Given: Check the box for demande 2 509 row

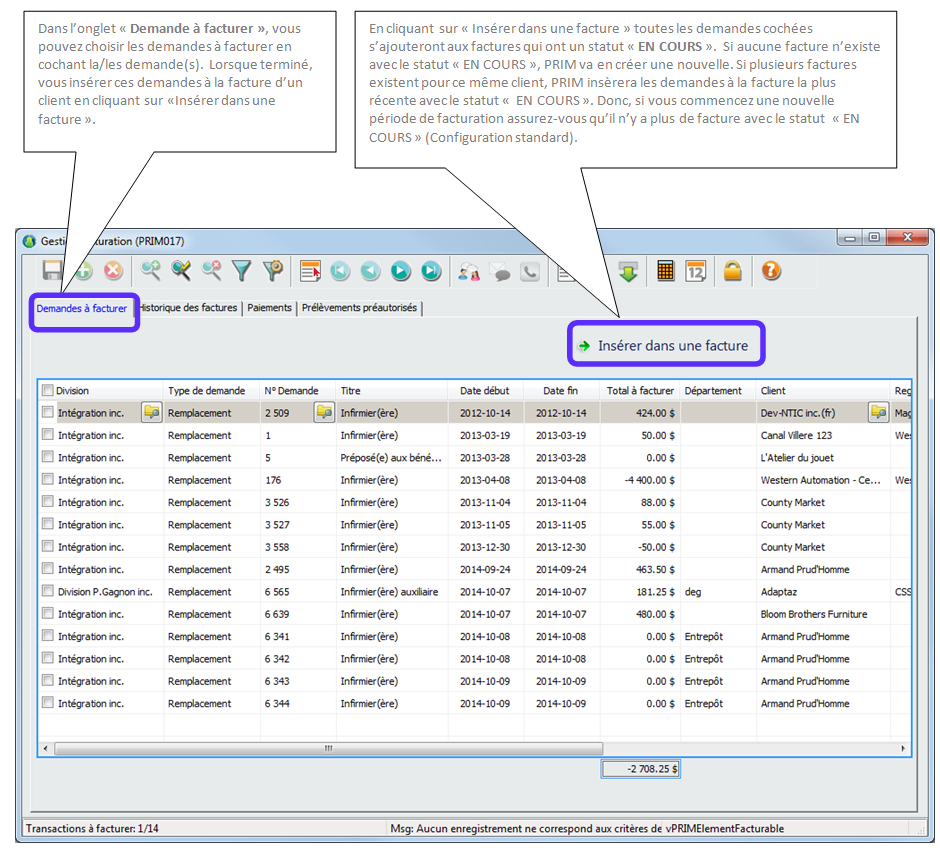Looking at the screenshot, I should (x=47, y=412).
